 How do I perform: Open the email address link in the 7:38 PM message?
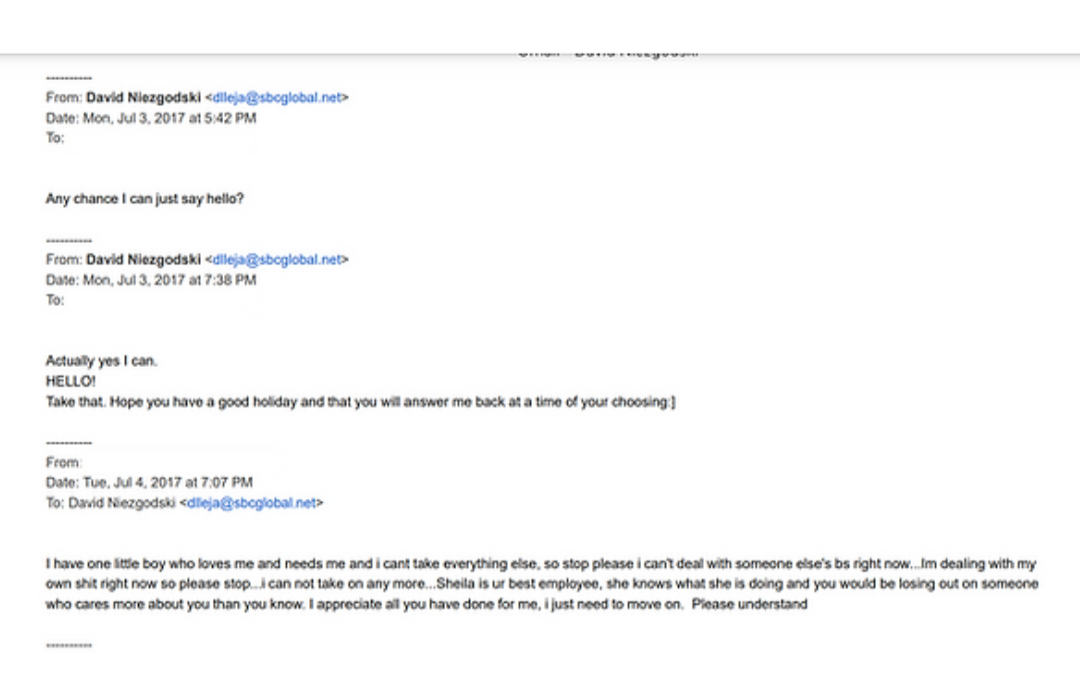pyautogui.click(x=277, y=260)
